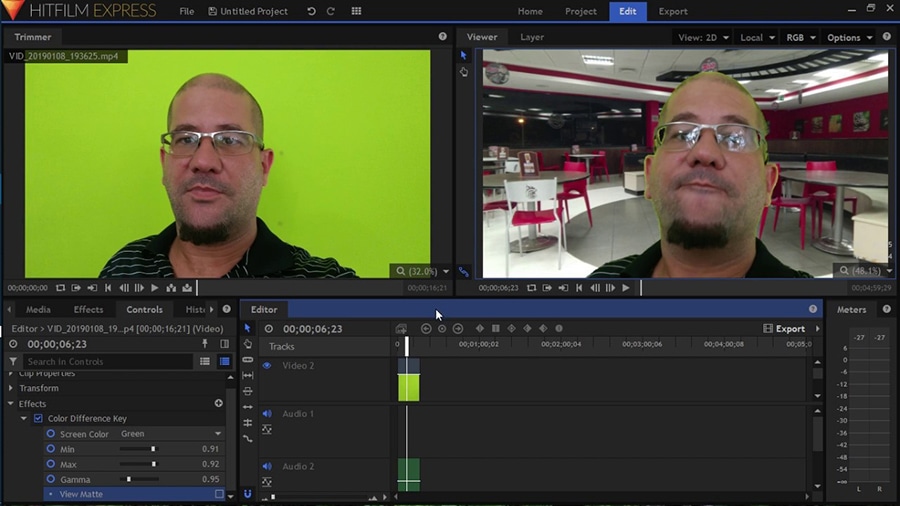
Task: Hide the Video 2 track with the eye icon
Action: [267, 366]
